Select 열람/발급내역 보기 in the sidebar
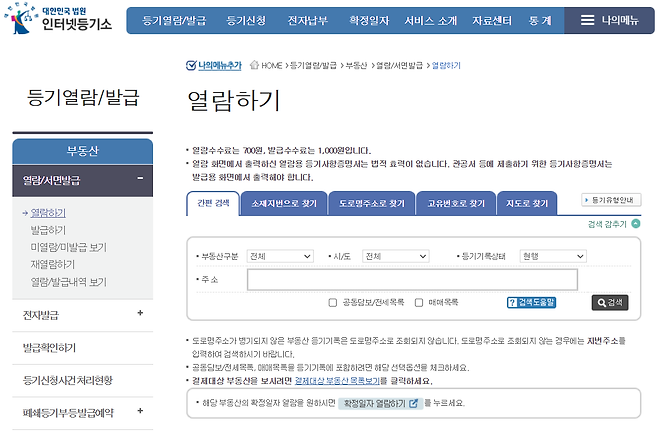 point(69,282)
